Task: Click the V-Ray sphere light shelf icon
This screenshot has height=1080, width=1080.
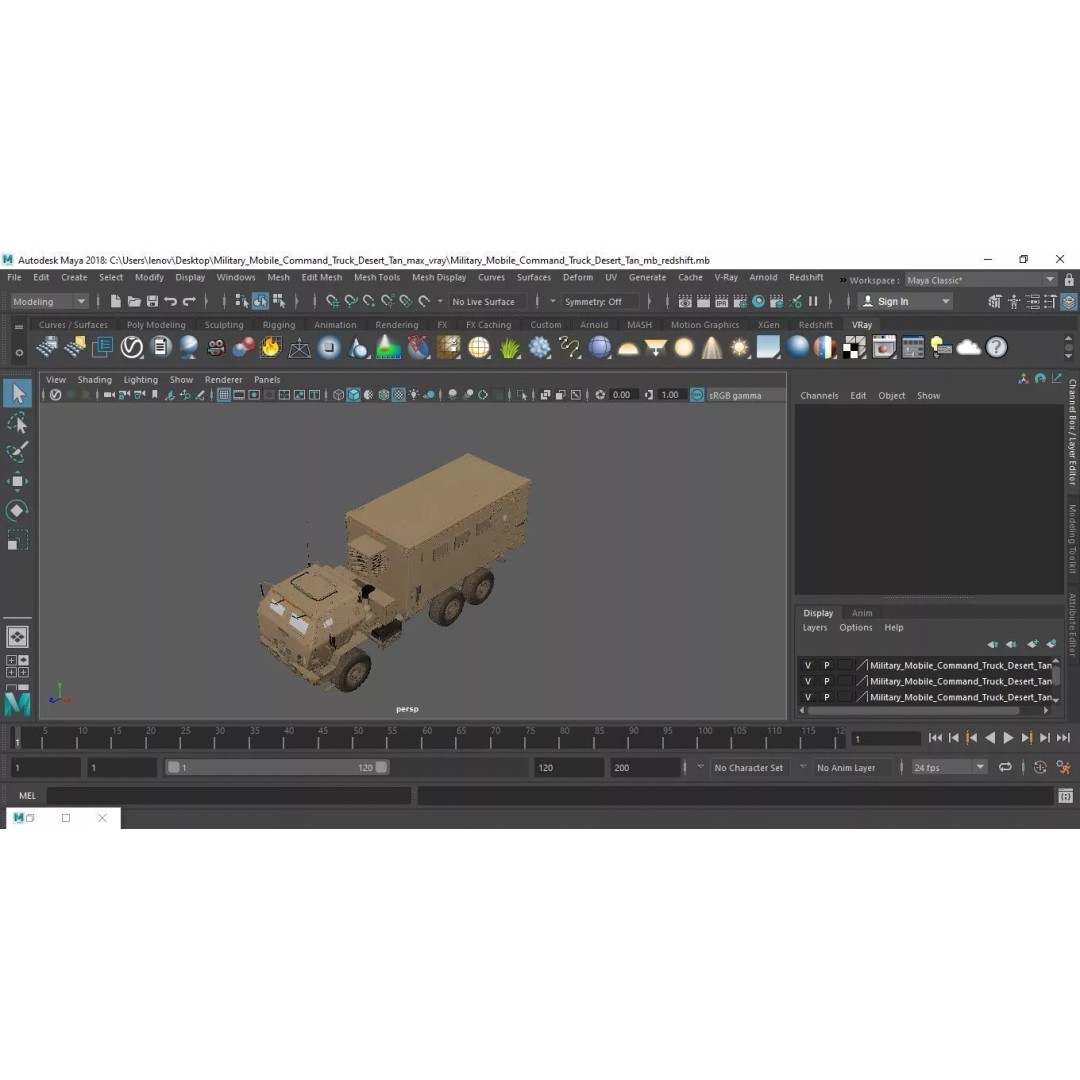Action: point(683,348)
